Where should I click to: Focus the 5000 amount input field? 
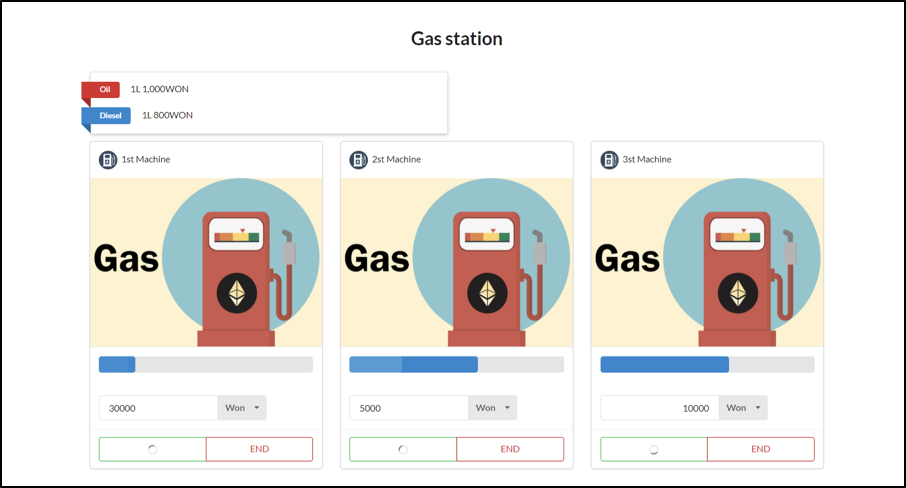[408, 408]
